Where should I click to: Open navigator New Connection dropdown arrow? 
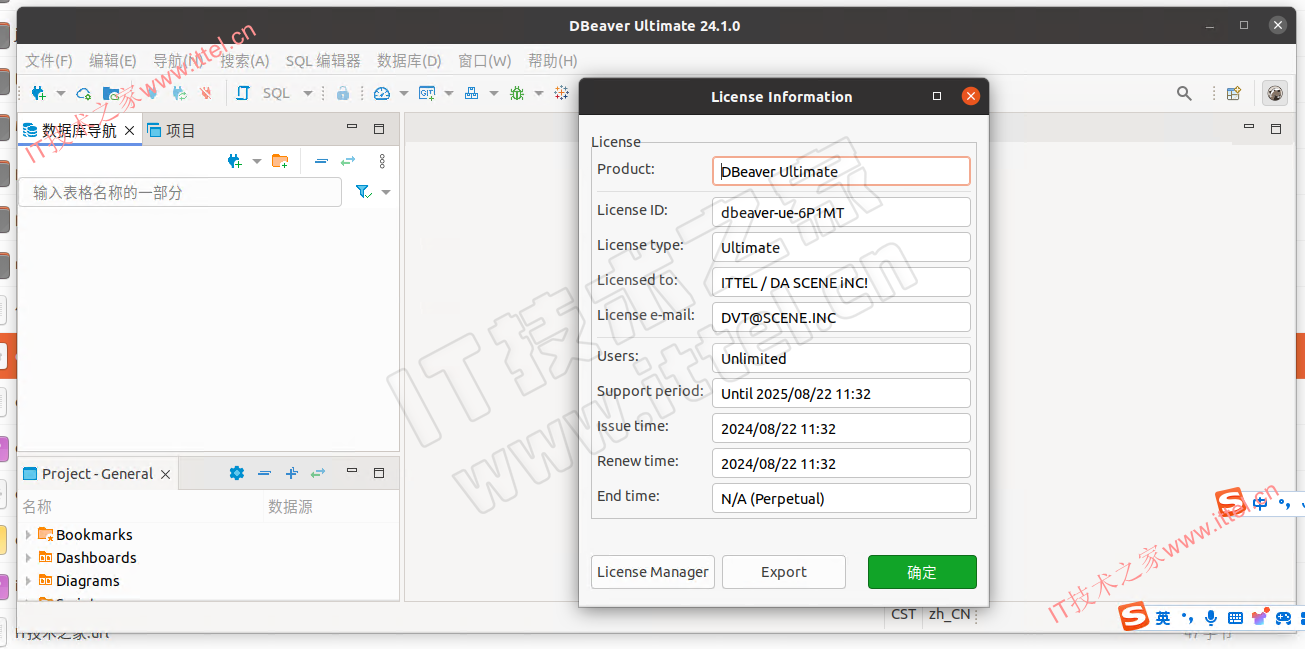[x=256, y=162]
